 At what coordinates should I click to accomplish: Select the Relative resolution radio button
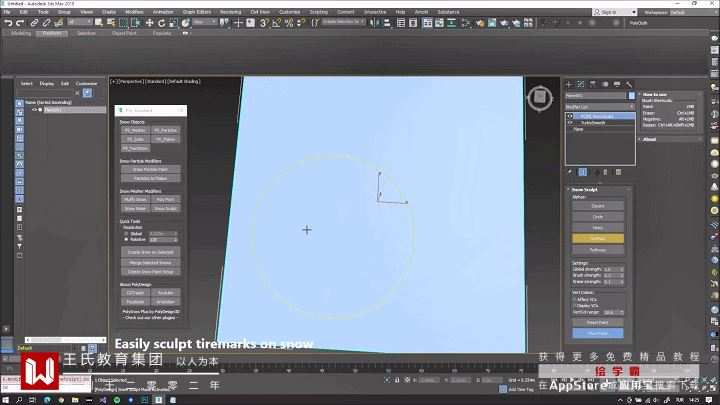126,240
